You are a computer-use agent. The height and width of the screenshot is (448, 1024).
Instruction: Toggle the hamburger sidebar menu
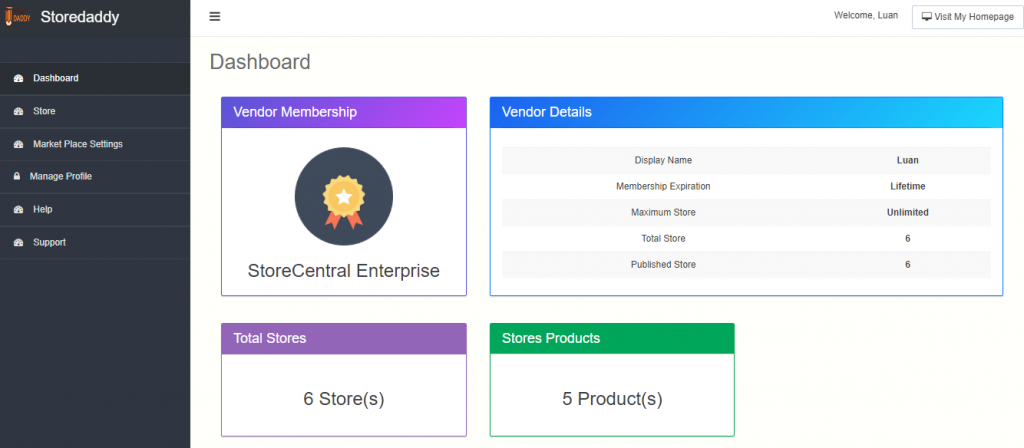click(215, 17)
